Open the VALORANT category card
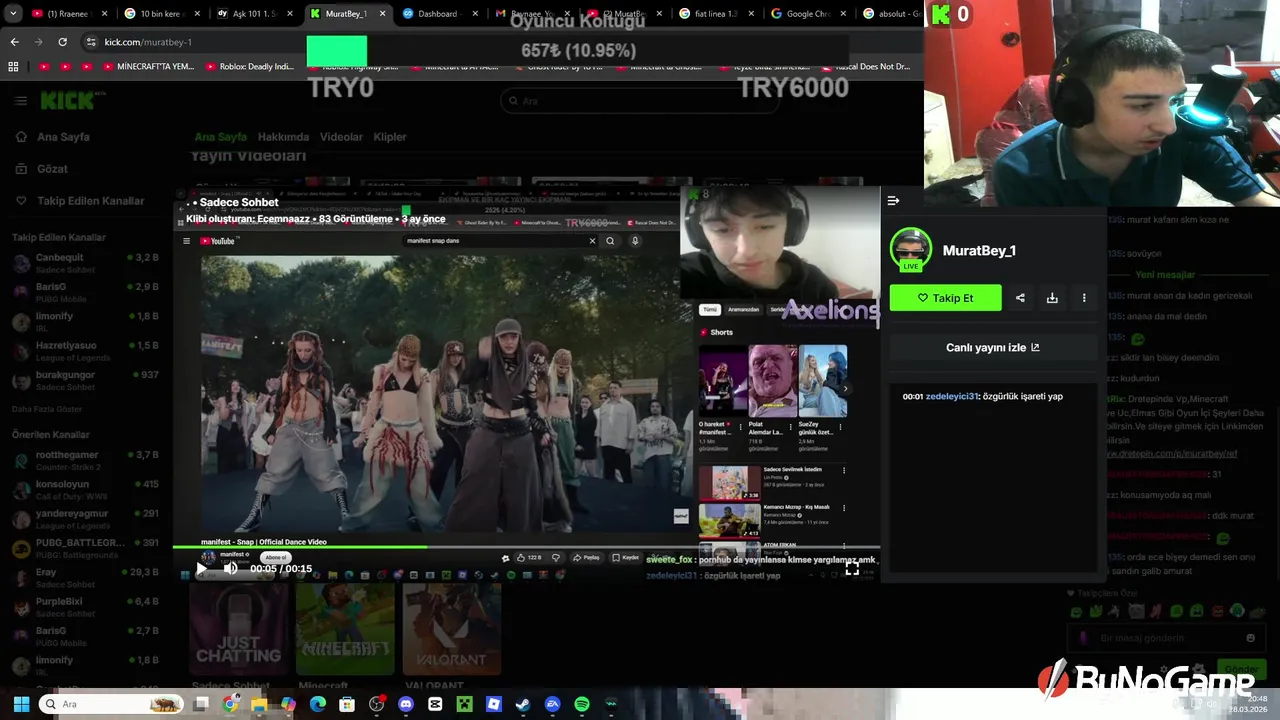 452,628
